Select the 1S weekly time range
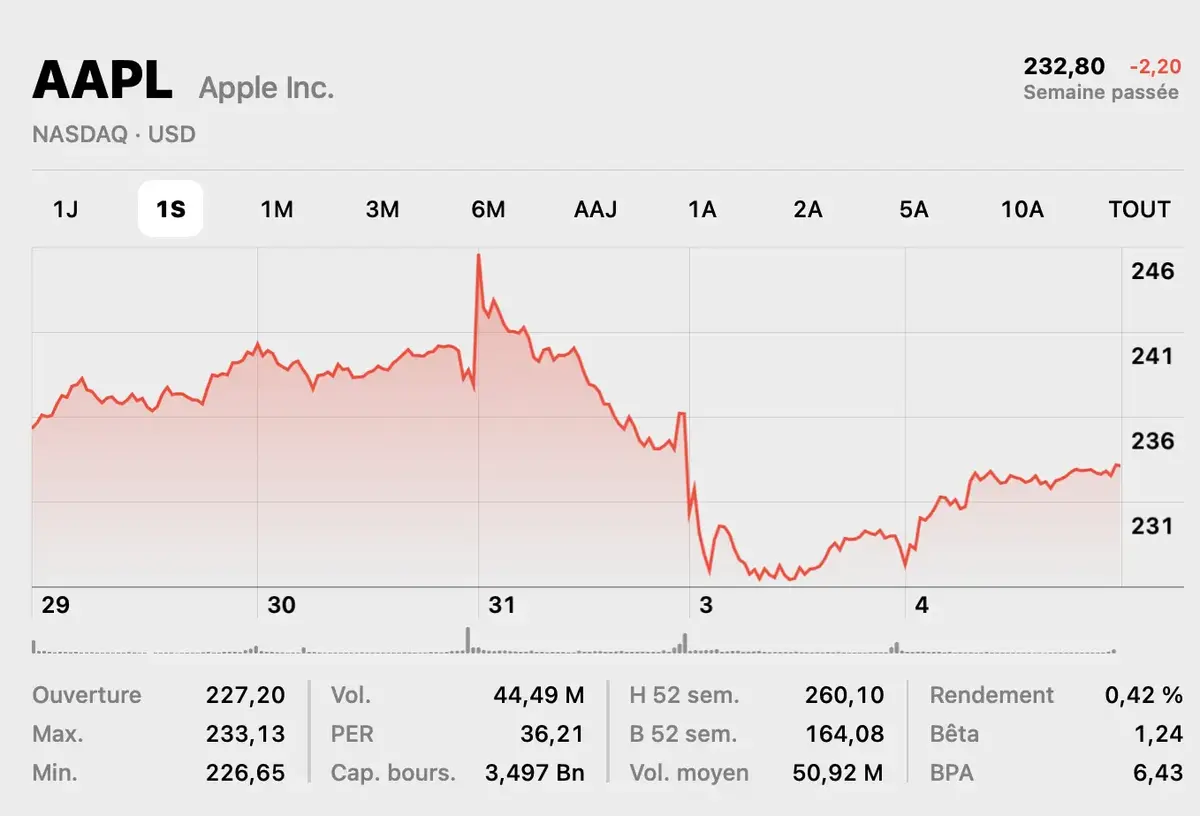The width and height of the screenshot is (1200, 816). 171,208
